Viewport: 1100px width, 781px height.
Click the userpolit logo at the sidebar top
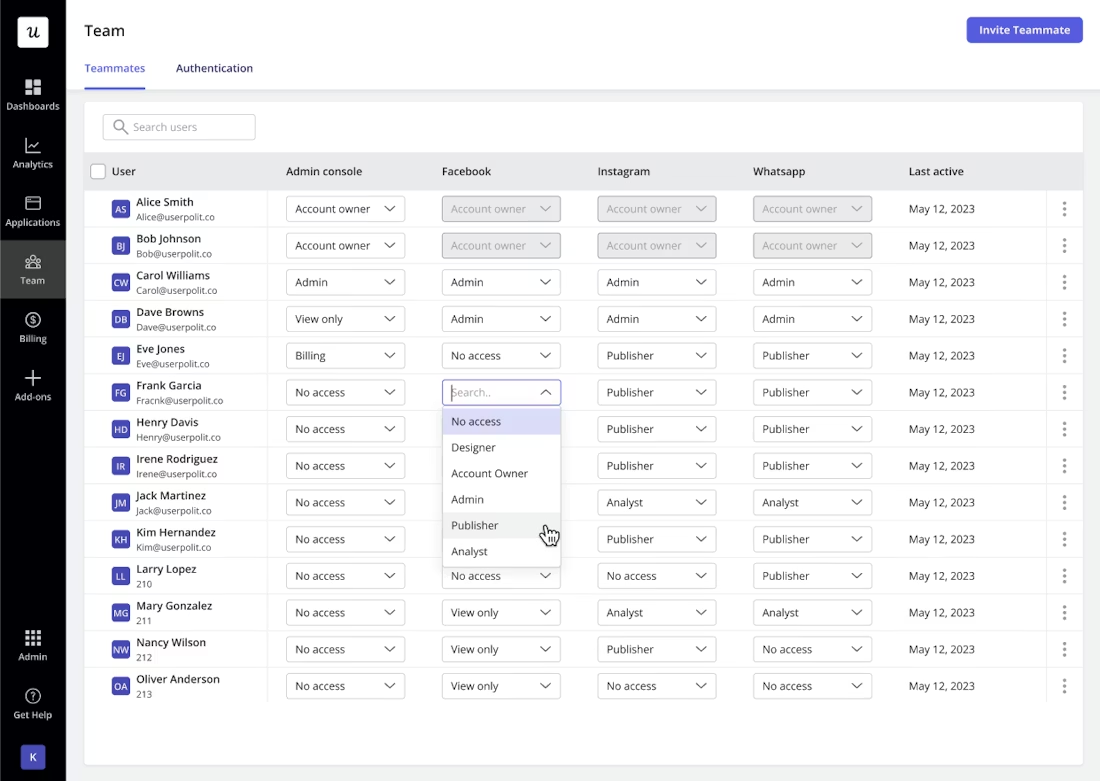(x=33, y=31)
